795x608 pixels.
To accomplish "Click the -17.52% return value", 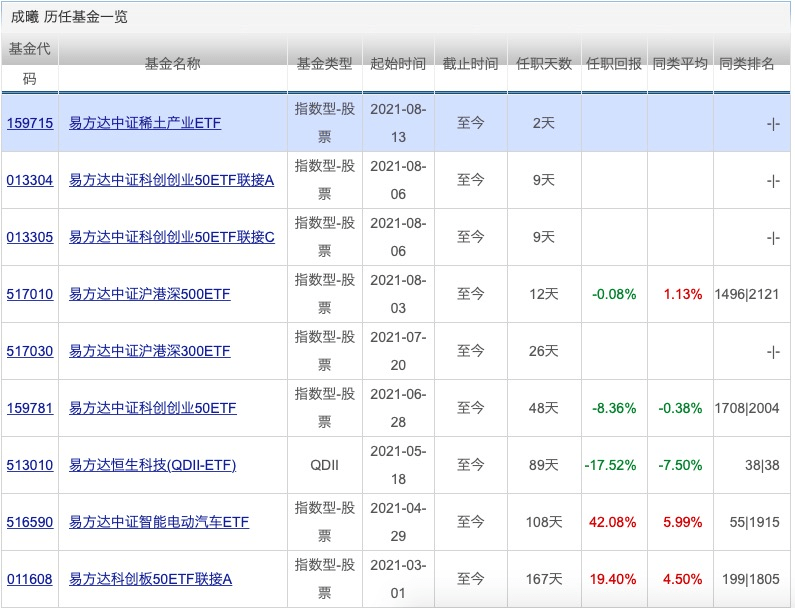I will [610, 466].
